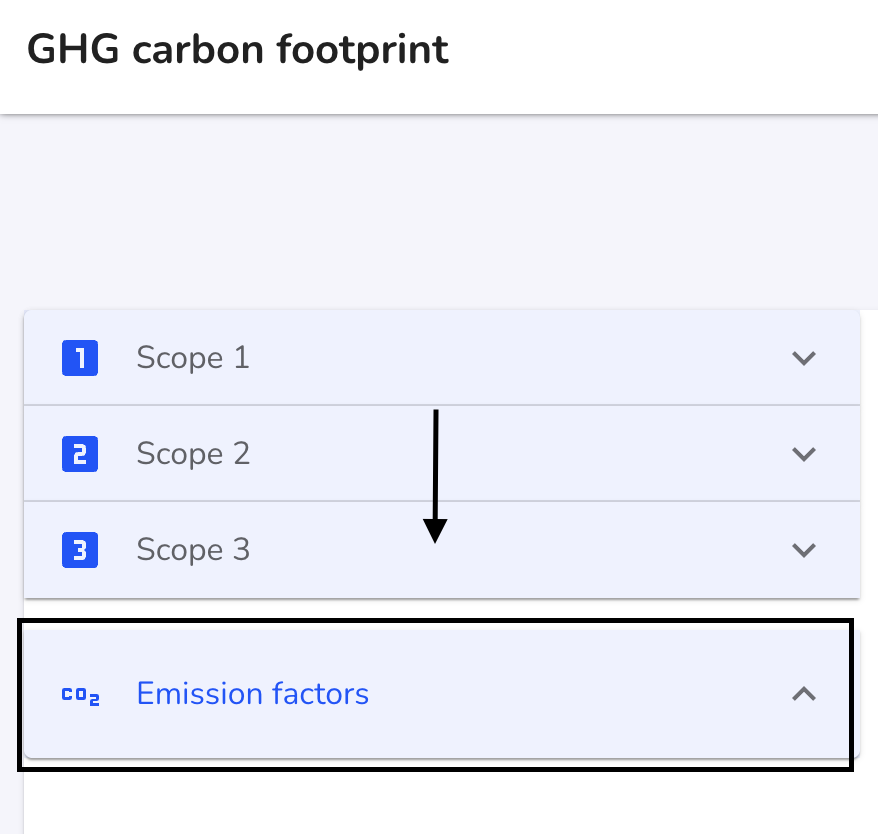
Task: Click the CO2 emission factors icon
Action: [x=81, y=696]
